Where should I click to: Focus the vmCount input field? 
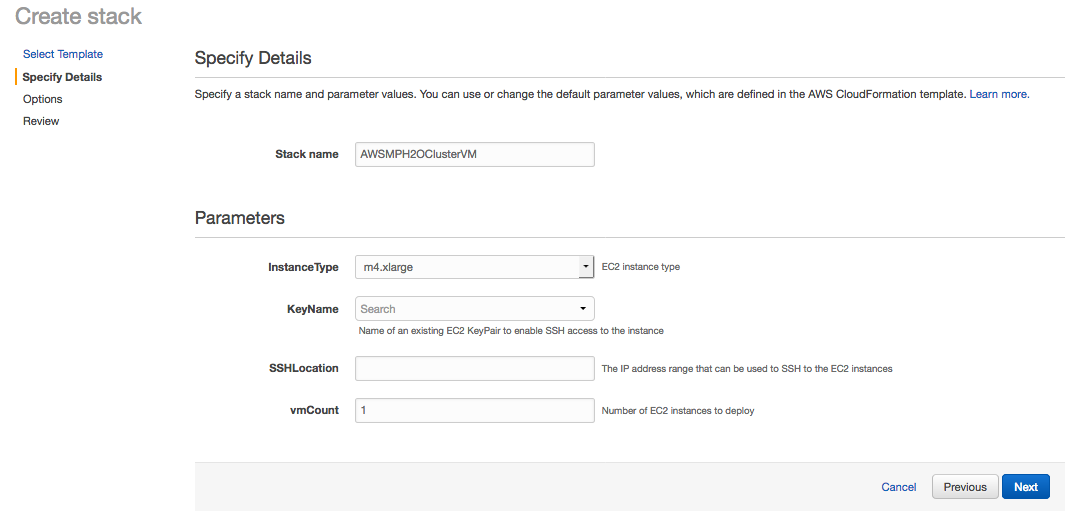point(474,410)
